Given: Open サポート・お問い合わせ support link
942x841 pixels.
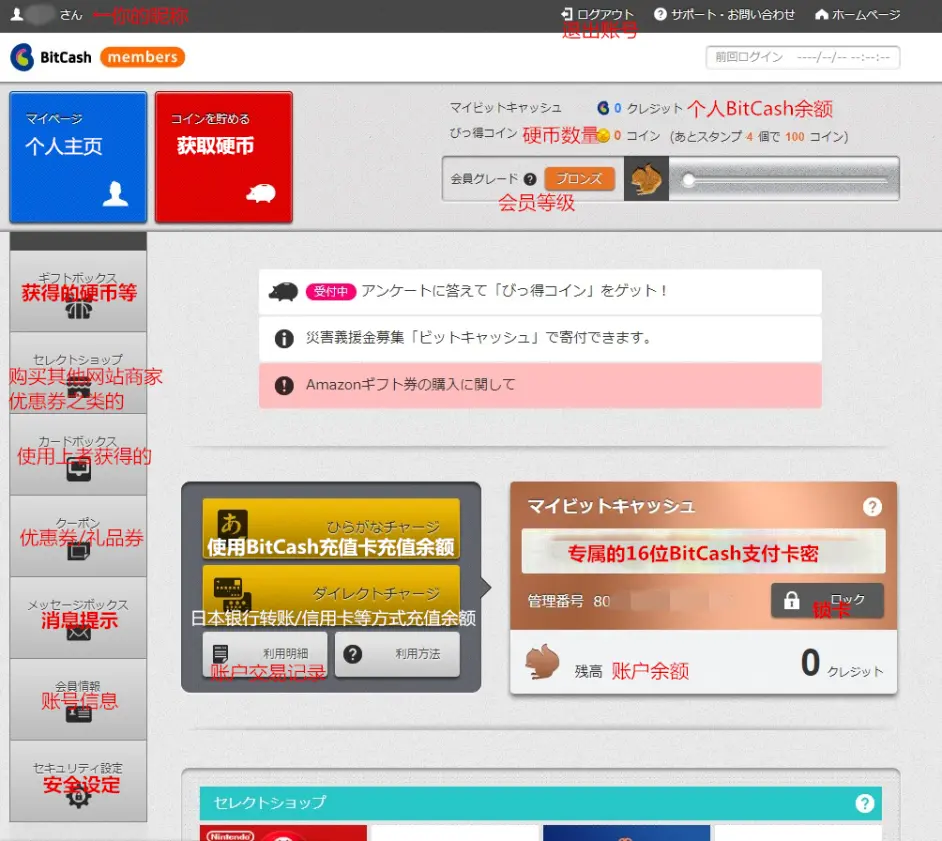Looking at the screenshot, I should tap(724, 14).
